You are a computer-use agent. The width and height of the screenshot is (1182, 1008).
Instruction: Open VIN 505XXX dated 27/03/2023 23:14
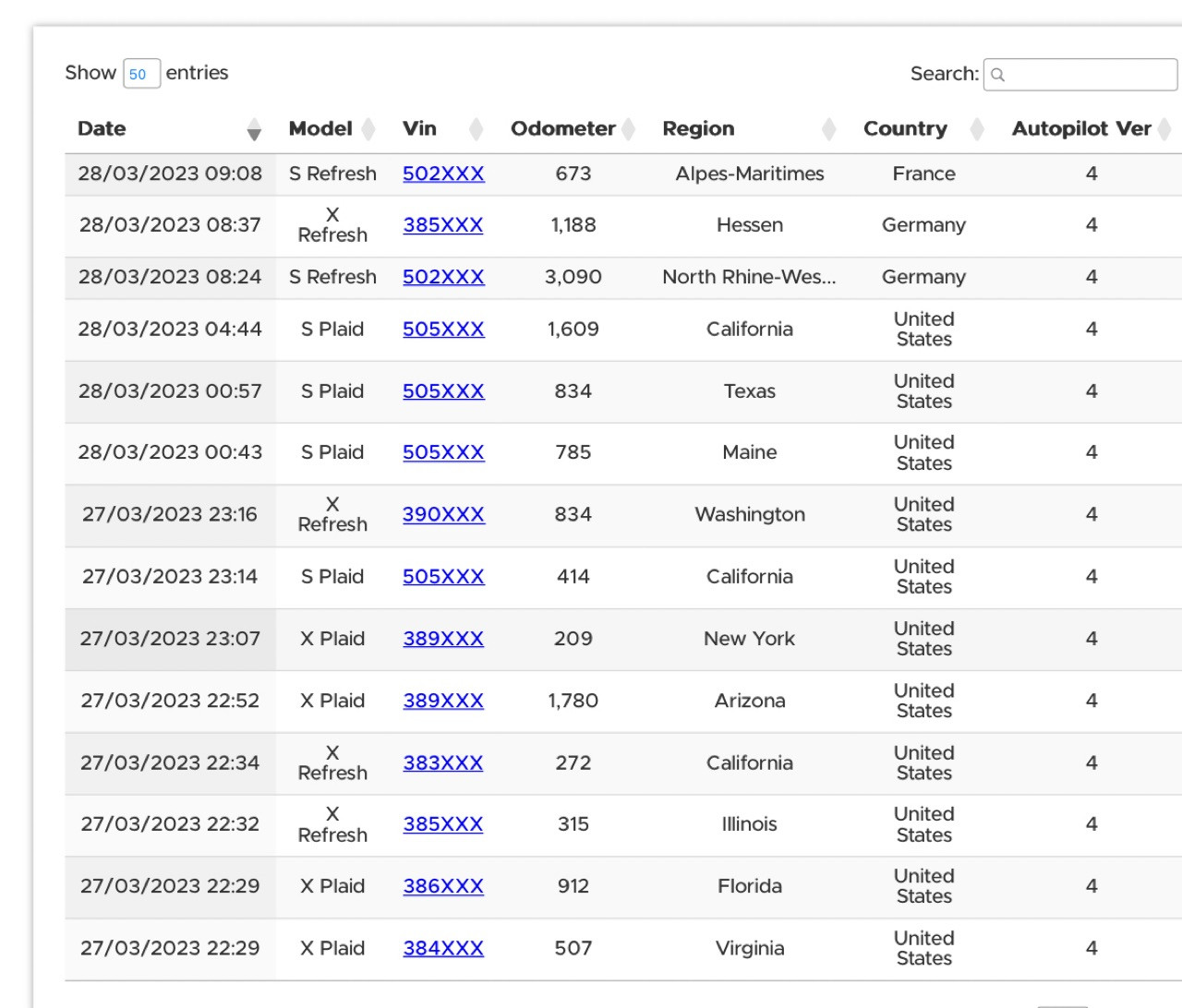click(443, 577)
